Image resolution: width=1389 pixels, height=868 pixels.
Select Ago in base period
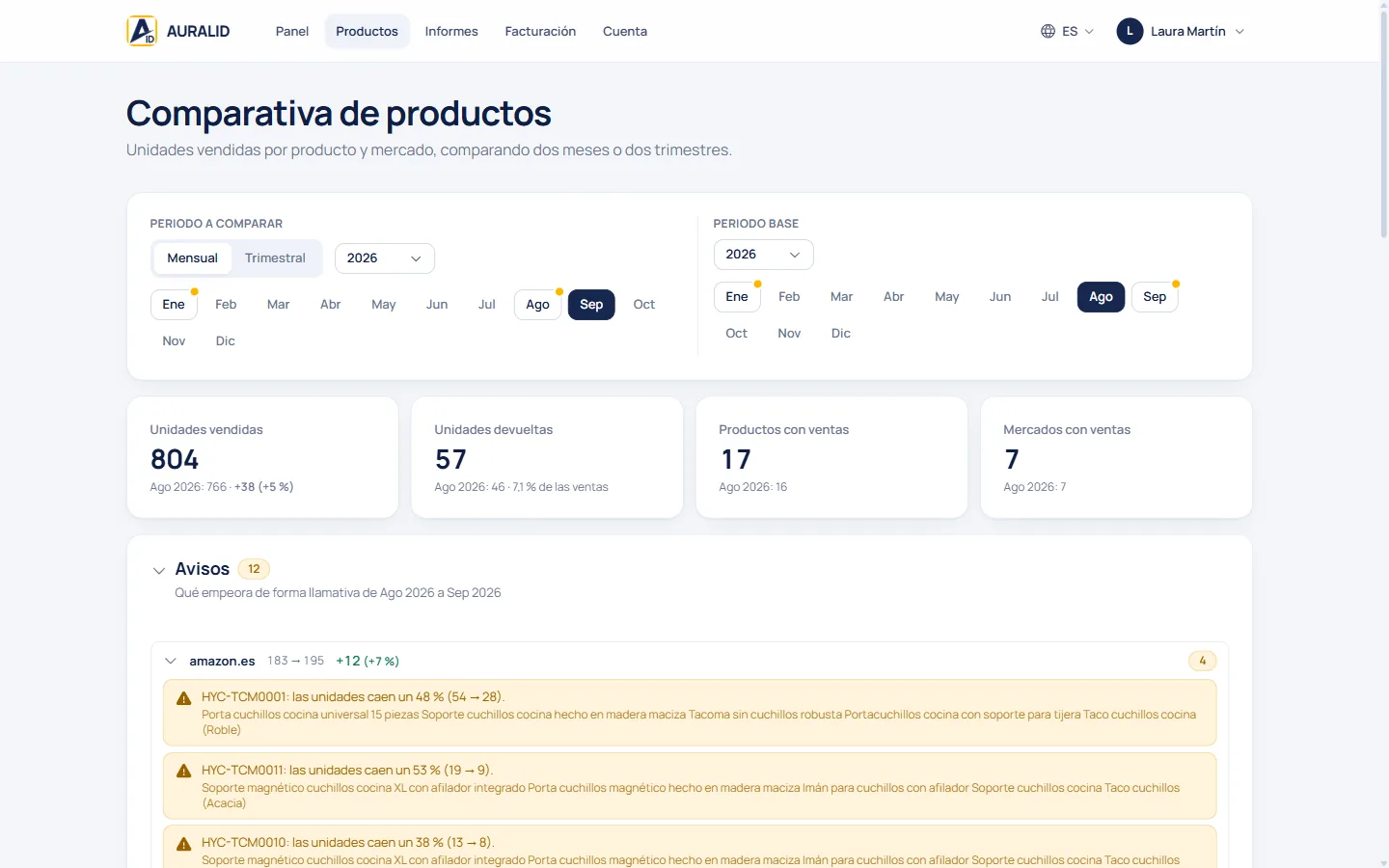(x=1101, y=297)
